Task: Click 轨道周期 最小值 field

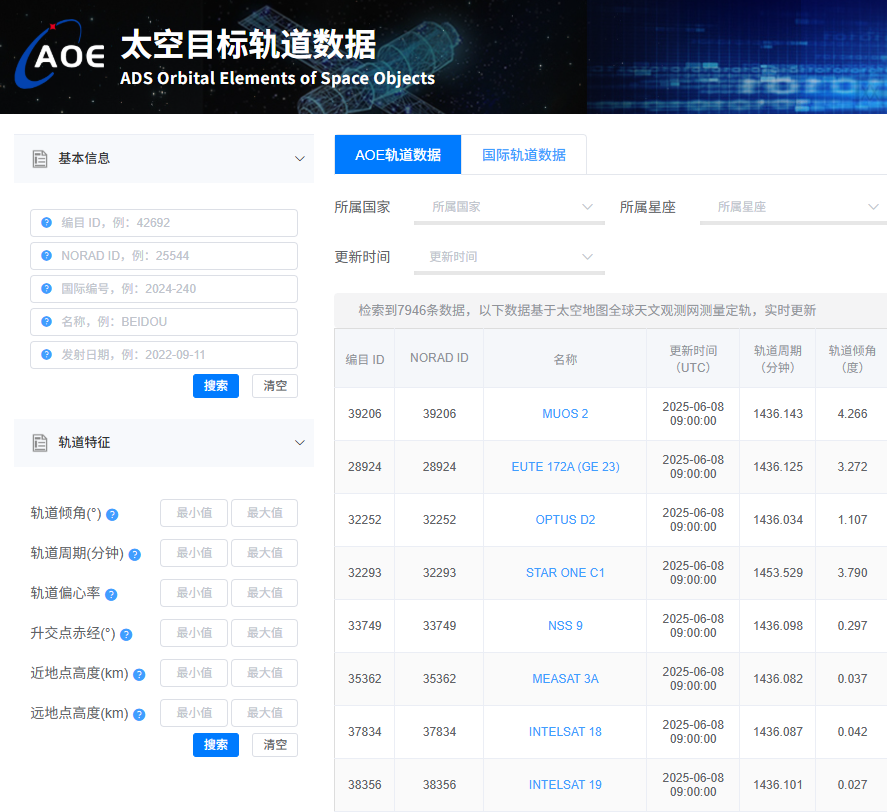Action: point(194,553)
